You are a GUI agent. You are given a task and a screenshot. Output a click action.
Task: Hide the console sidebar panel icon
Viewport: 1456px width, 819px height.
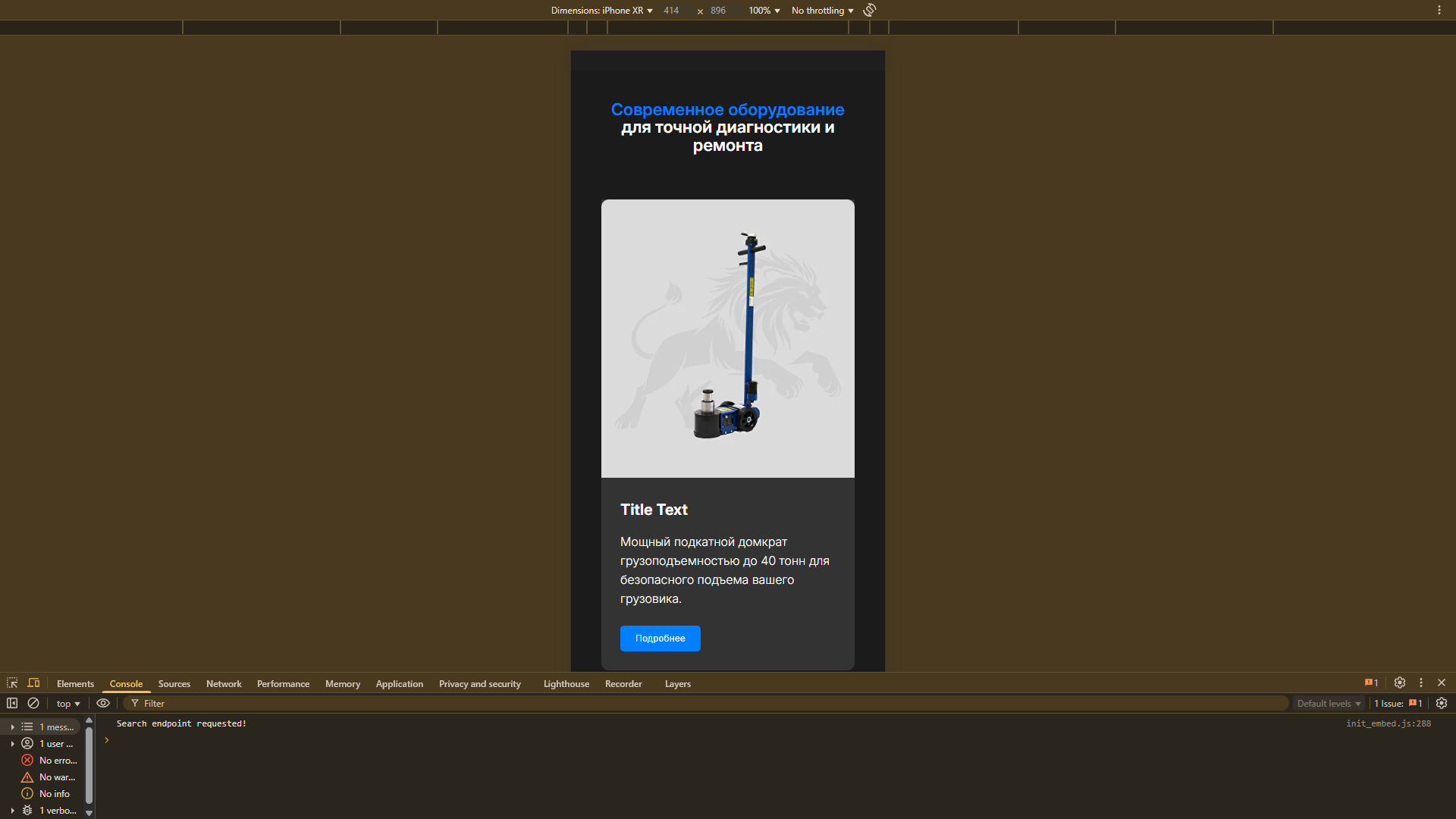pos(12,704)
